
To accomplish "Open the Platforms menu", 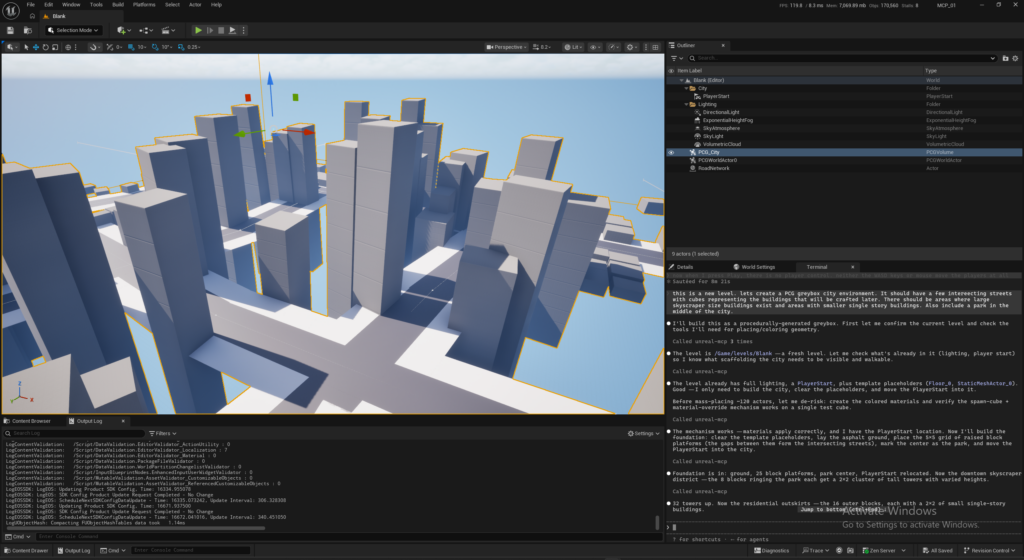I will pyautogui.click(x=144, y=5).
